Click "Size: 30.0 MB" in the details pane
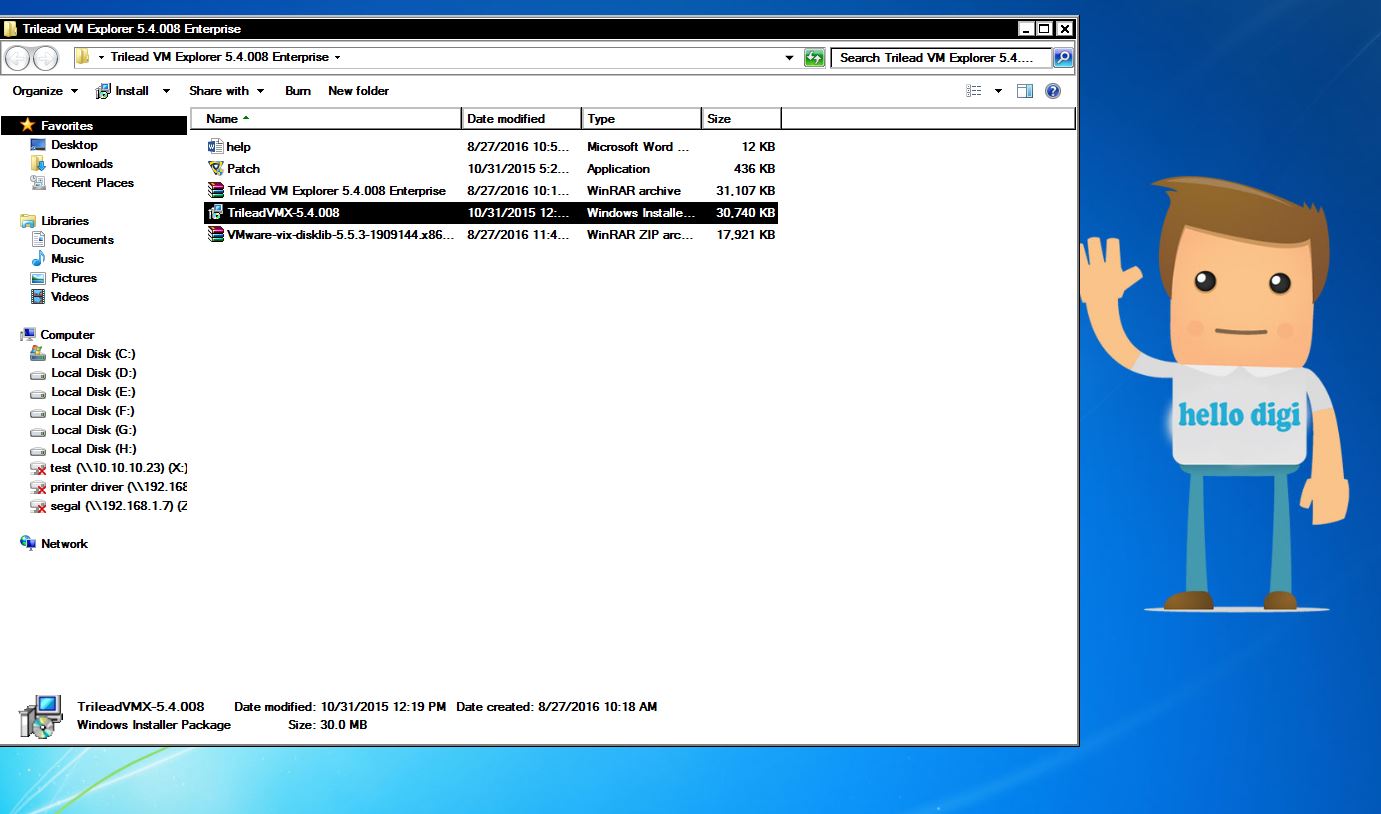This screenshot has width=1381, height=814. [327, 725]
